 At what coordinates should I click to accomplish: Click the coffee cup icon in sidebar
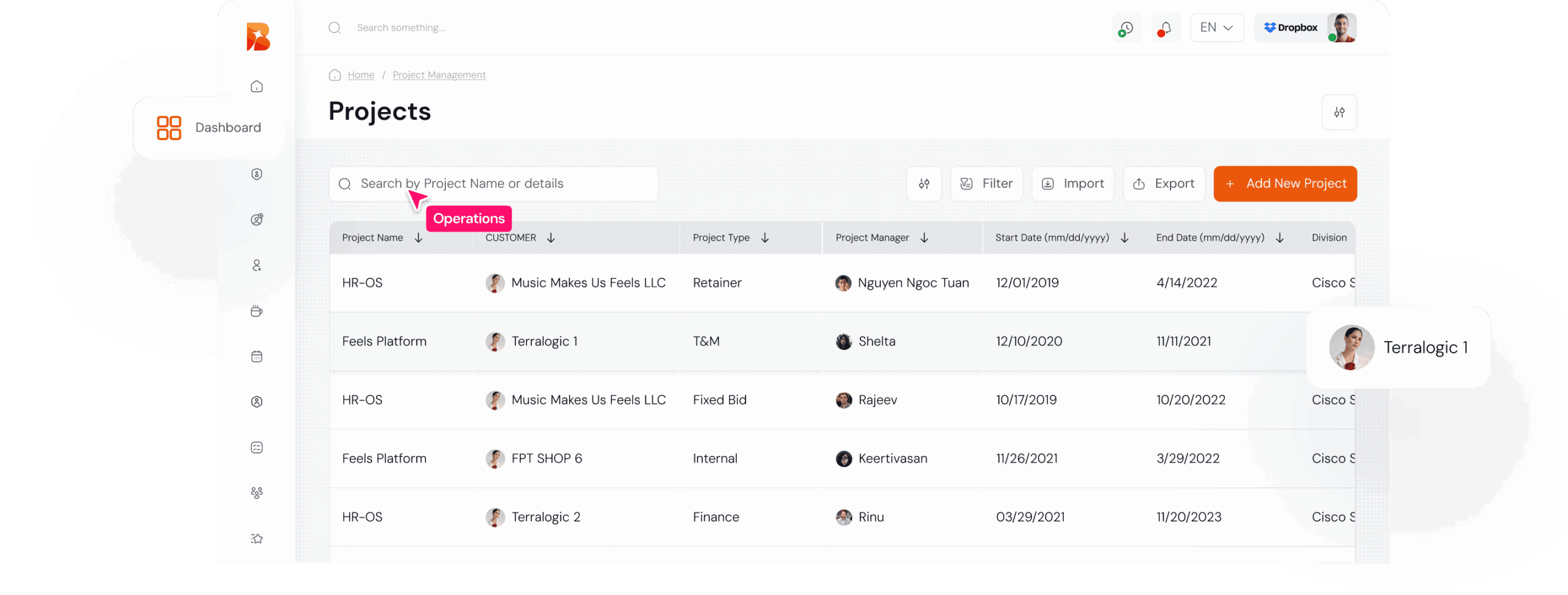[x=257, y=311]
